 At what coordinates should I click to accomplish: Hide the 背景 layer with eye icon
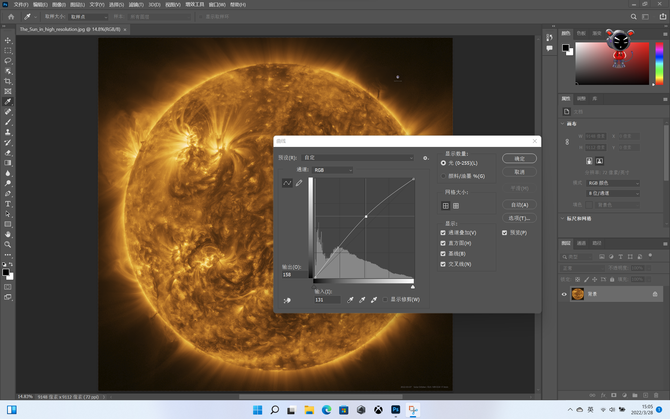tap(564, 294)
